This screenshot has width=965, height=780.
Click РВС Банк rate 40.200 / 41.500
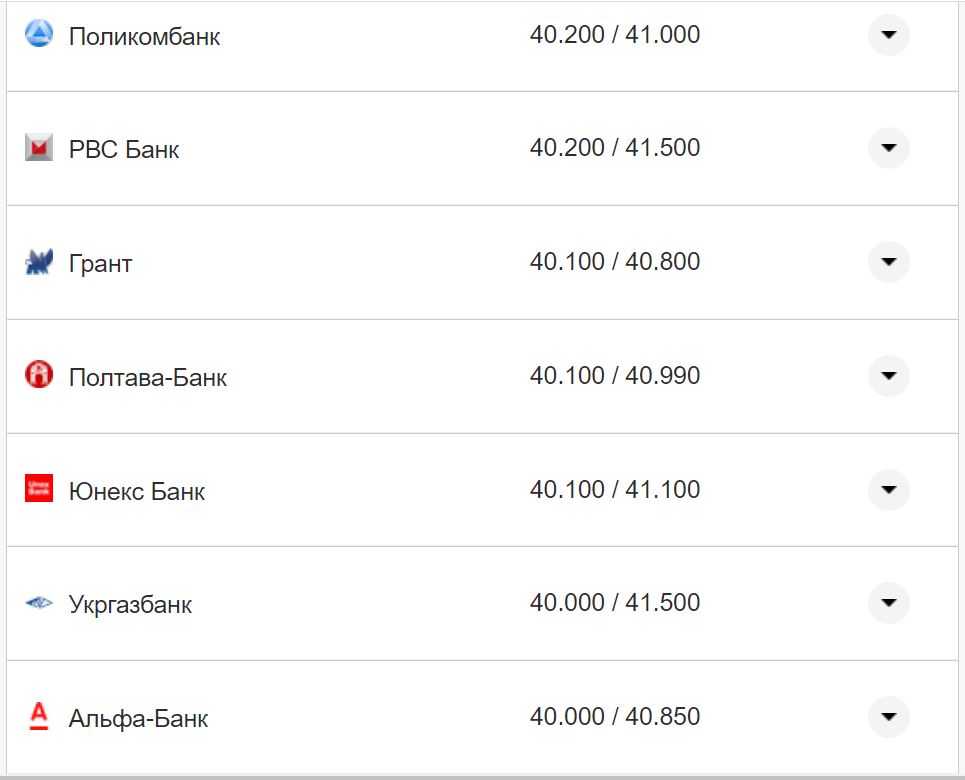615,148
